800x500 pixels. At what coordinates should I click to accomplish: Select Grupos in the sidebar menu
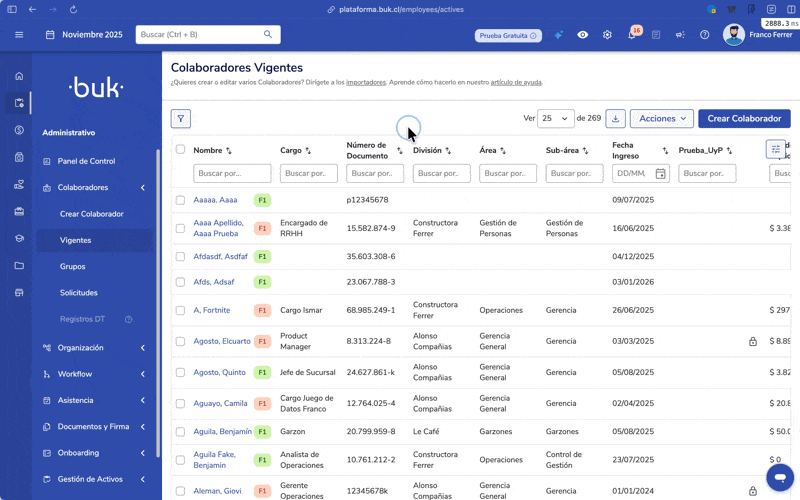pos(73,267)
